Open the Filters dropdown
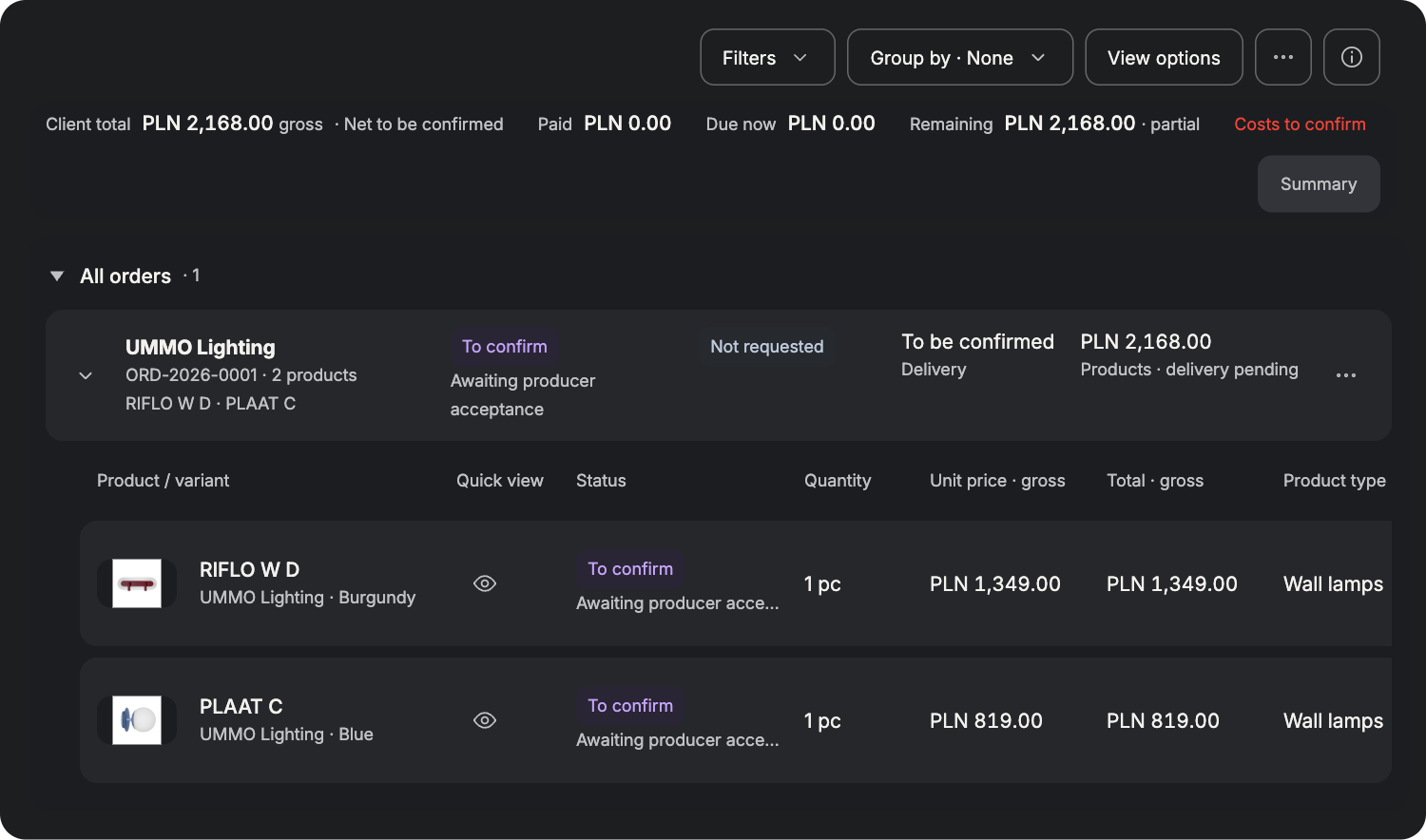This screenshot has height=840, width=1426. pos(767,57)
